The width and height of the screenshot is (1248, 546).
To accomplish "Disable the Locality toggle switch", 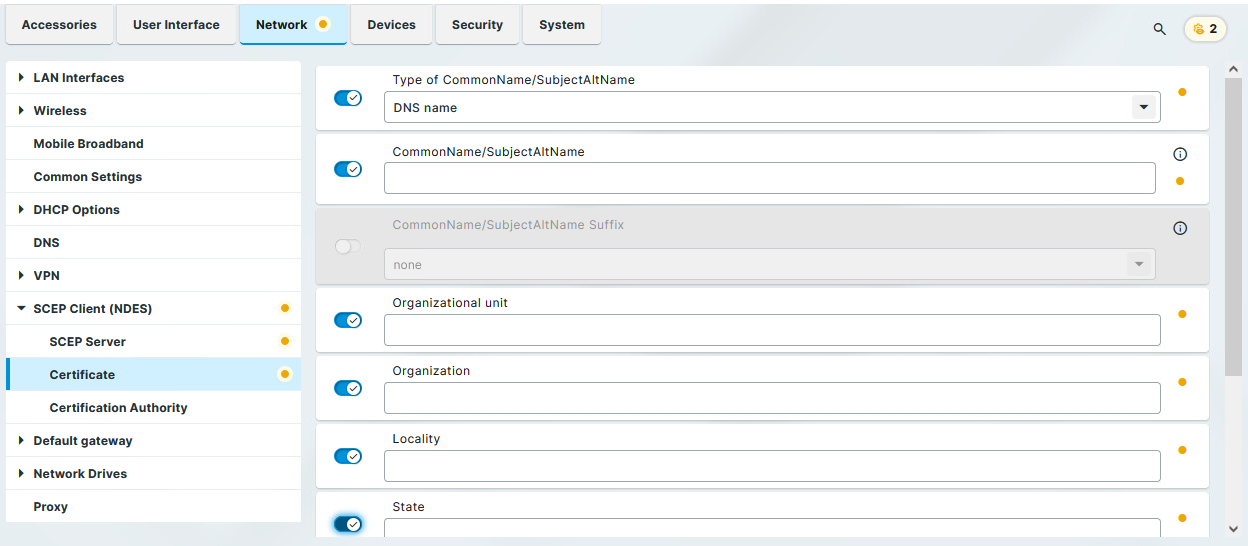I will pos(347,456).
